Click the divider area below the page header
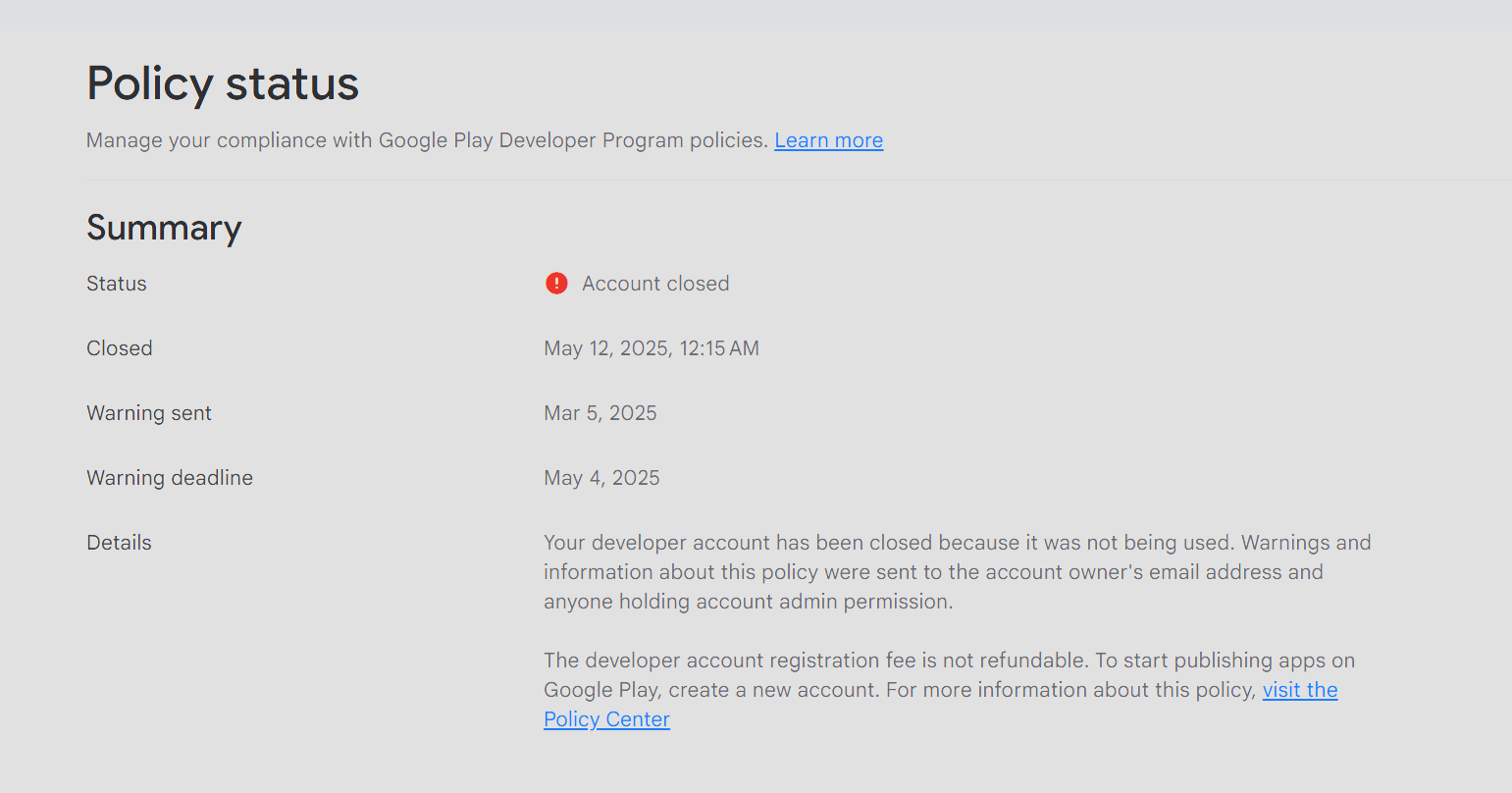This screenshot has width=1512, height=793. point(756,179)
